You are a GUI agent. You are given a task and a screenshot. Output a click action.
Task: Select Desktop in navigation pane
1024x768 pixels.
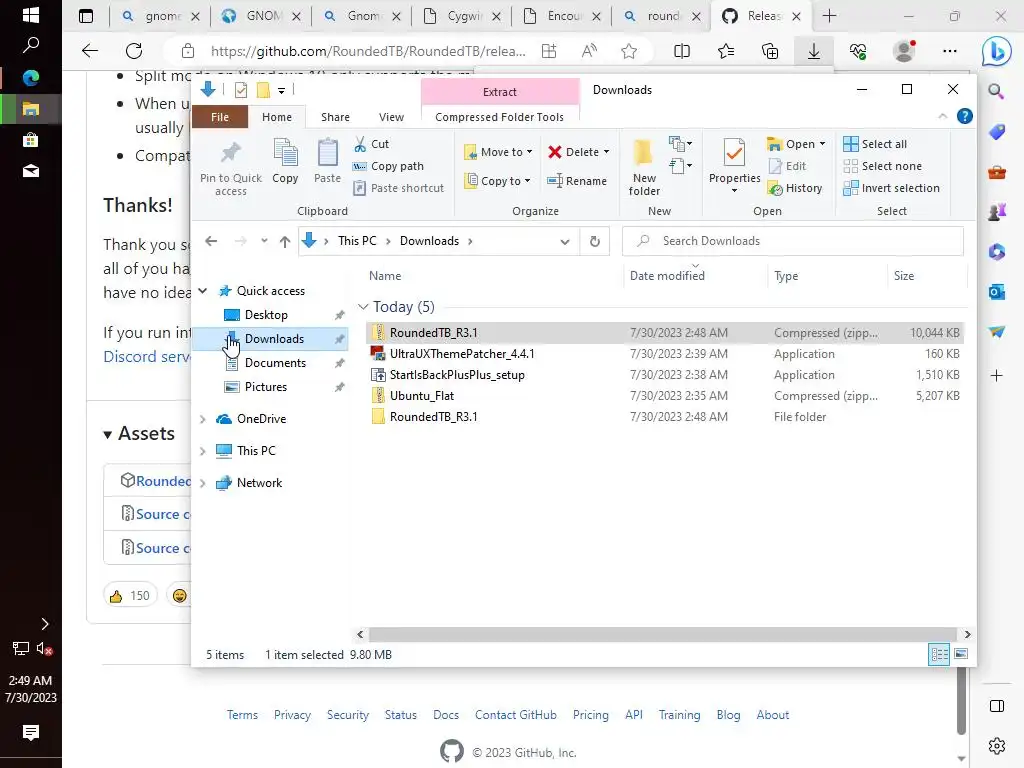click(266, 315)
